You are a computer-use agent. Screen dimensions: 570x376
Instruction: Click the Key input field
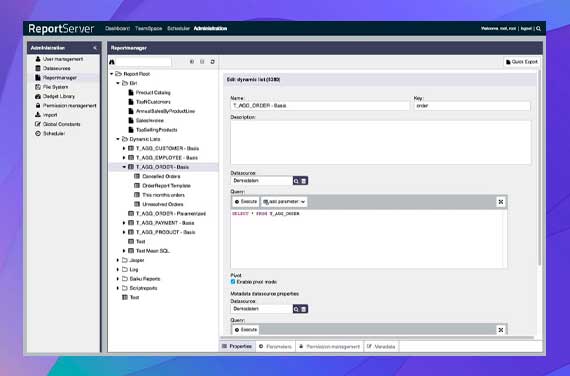tap(472, 106)
